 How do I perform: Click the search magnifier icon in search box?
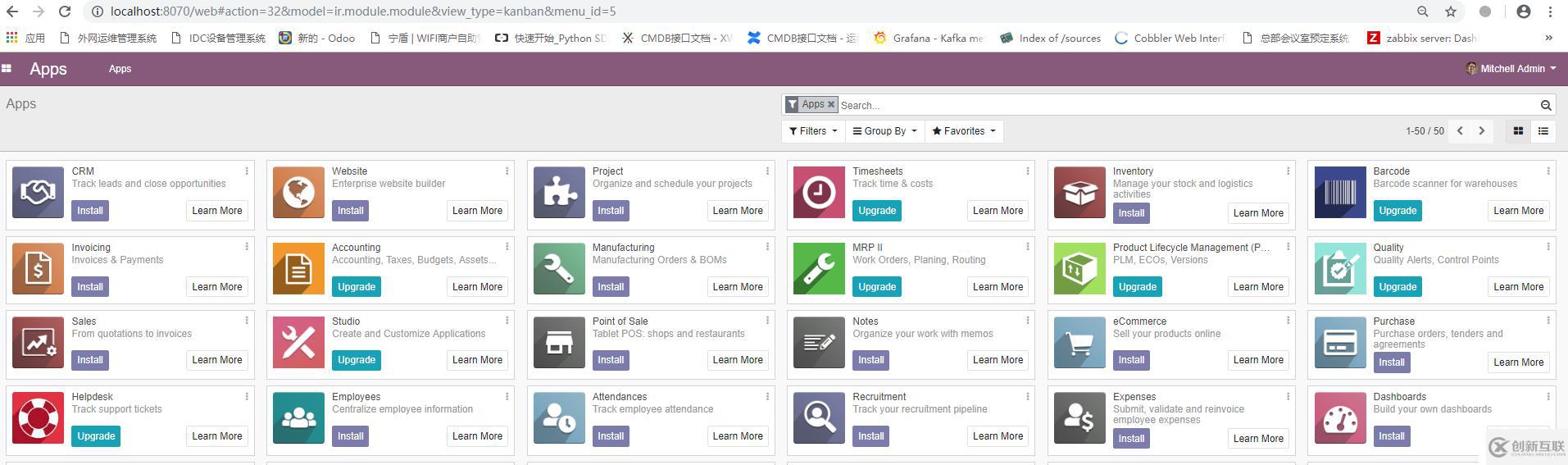click(x=1545, y=105)
